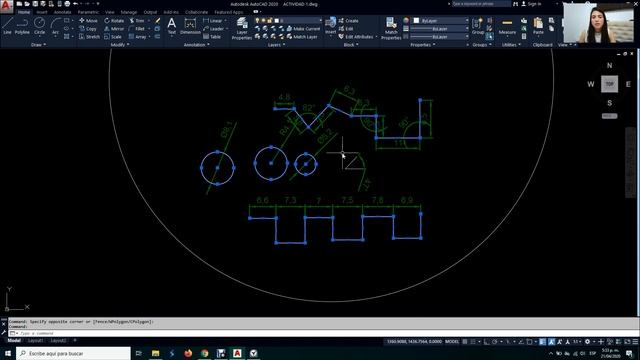
Task: Click the Match Layer button
Action: click(x=302, y=37)
